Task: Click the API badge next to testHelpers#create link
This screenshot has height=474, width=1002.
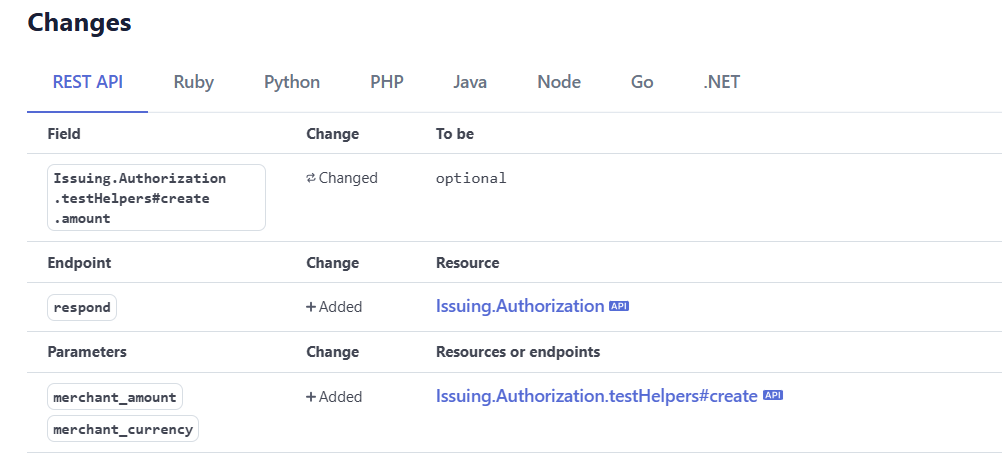Action: [773, 396]
